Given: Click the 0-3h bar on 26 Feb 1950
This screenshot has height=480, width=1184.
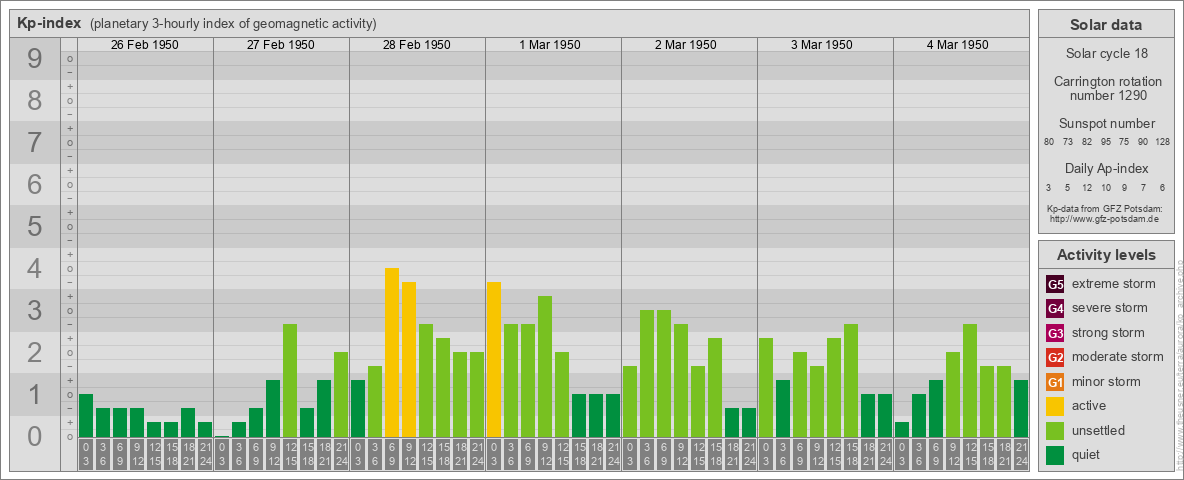Looking at the screenshot, I should tap(86, 415).
